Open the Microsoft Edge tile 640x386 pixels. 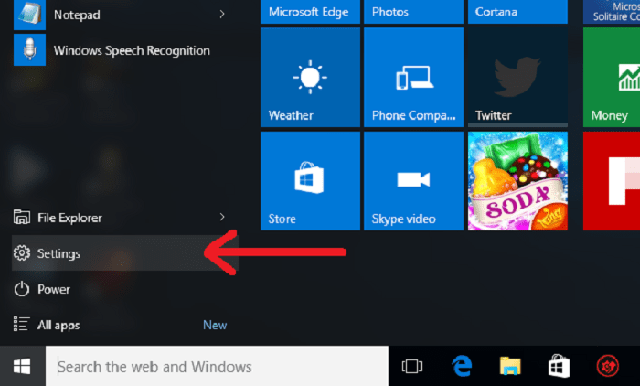coord(310,12)
